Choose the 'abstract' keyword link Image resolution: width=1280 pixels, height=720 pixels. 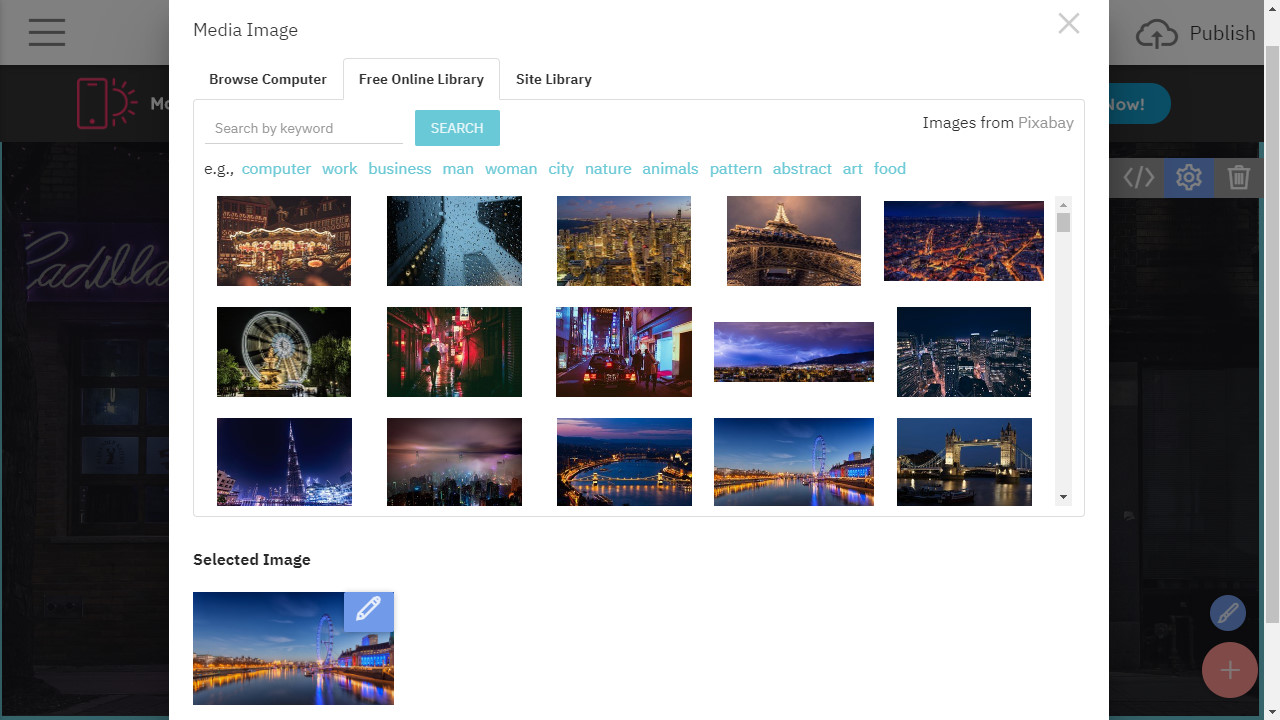(x=802, y=169)
